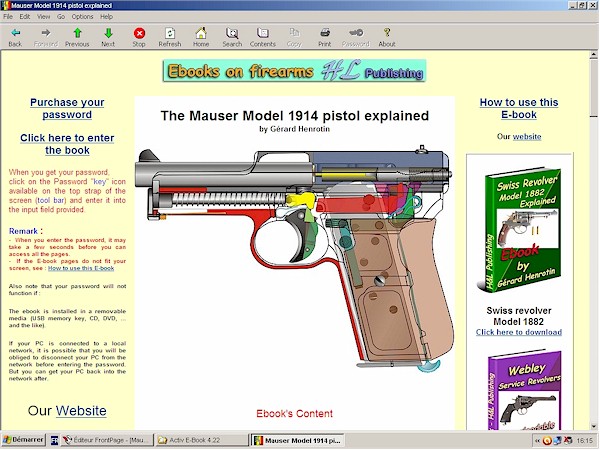Open the Contents toolbar icon
The width and height of the screenshot is (600, 450).
tap(262, 37)
